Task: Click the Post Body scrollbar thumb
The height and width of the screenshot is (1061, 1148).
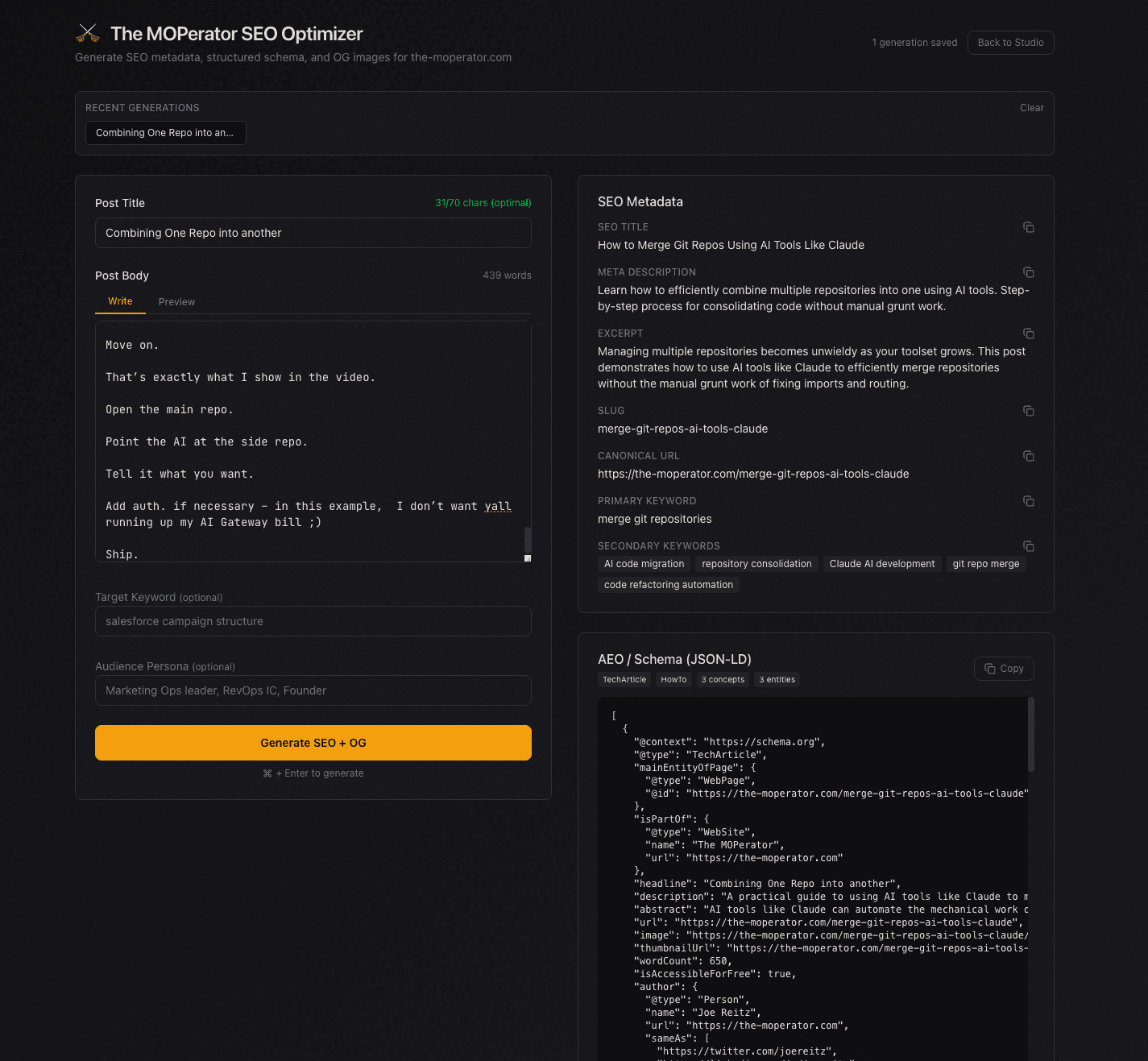Action: (528, 538)
